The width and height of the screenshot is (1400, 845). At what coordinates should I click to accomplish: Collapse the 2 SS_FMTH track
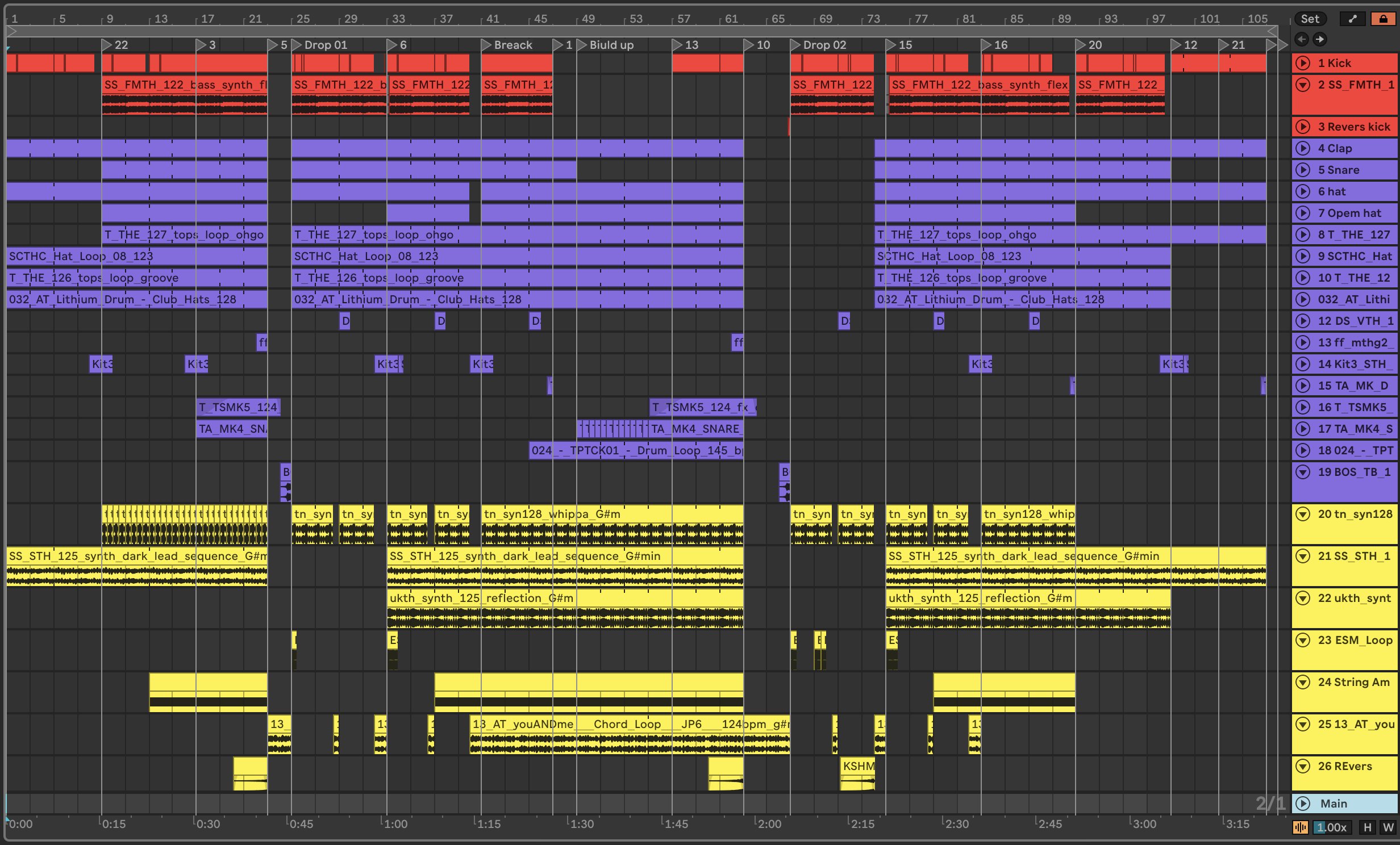(x=1303, y=85)
